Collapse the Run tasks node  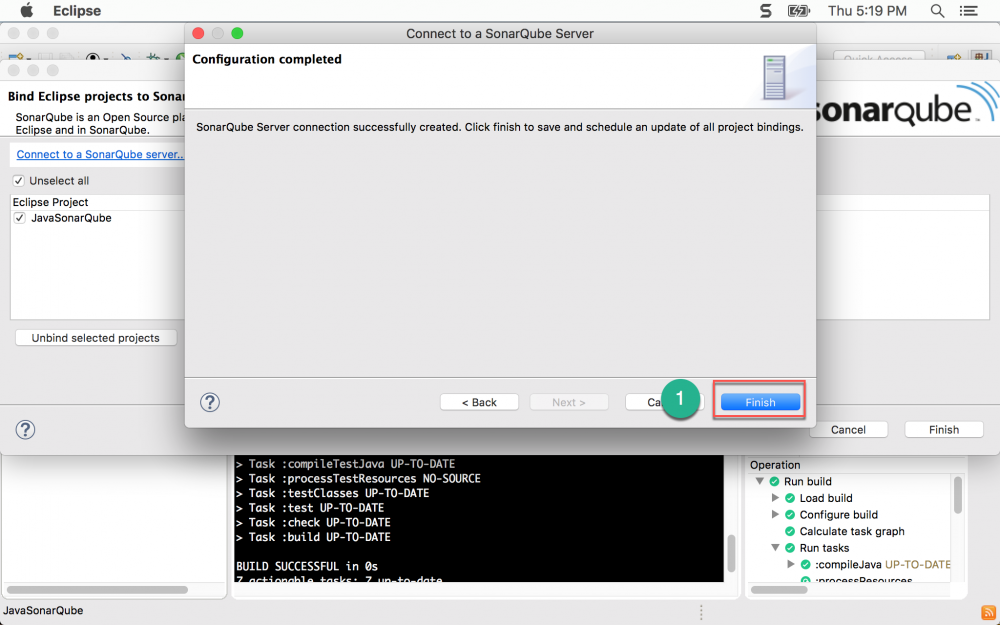click(776, 547)
